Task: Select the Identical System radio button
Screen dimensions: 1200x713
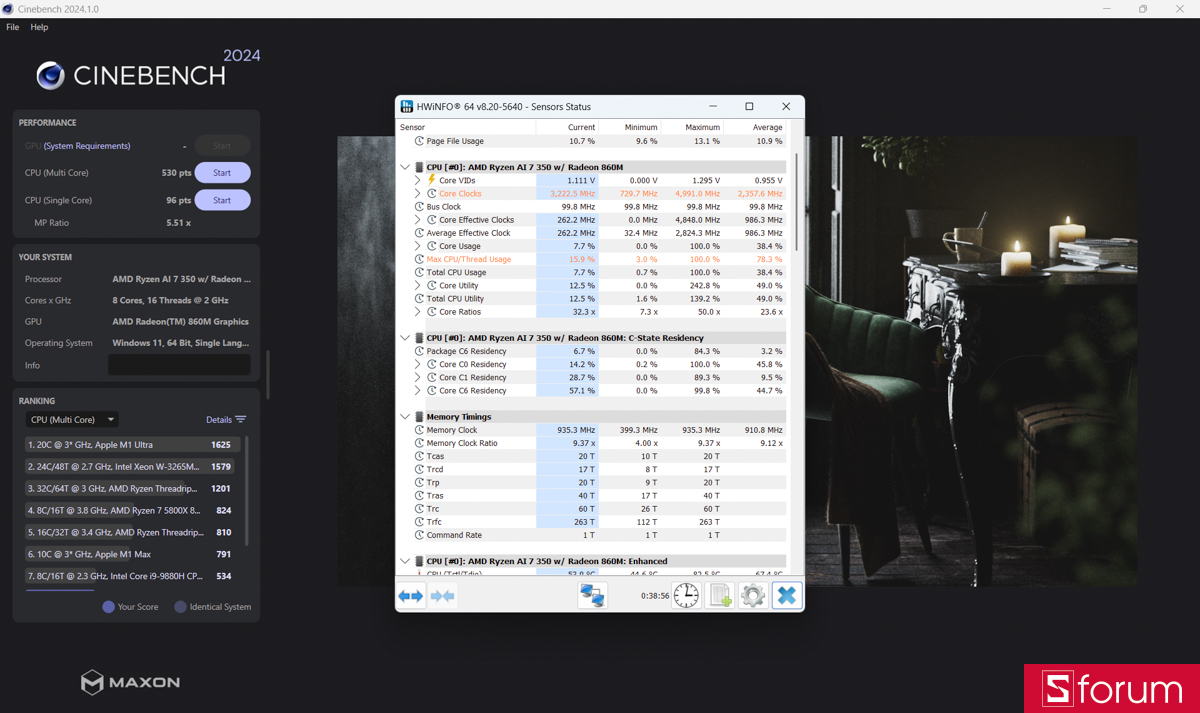Action: [x=178, y=606]
